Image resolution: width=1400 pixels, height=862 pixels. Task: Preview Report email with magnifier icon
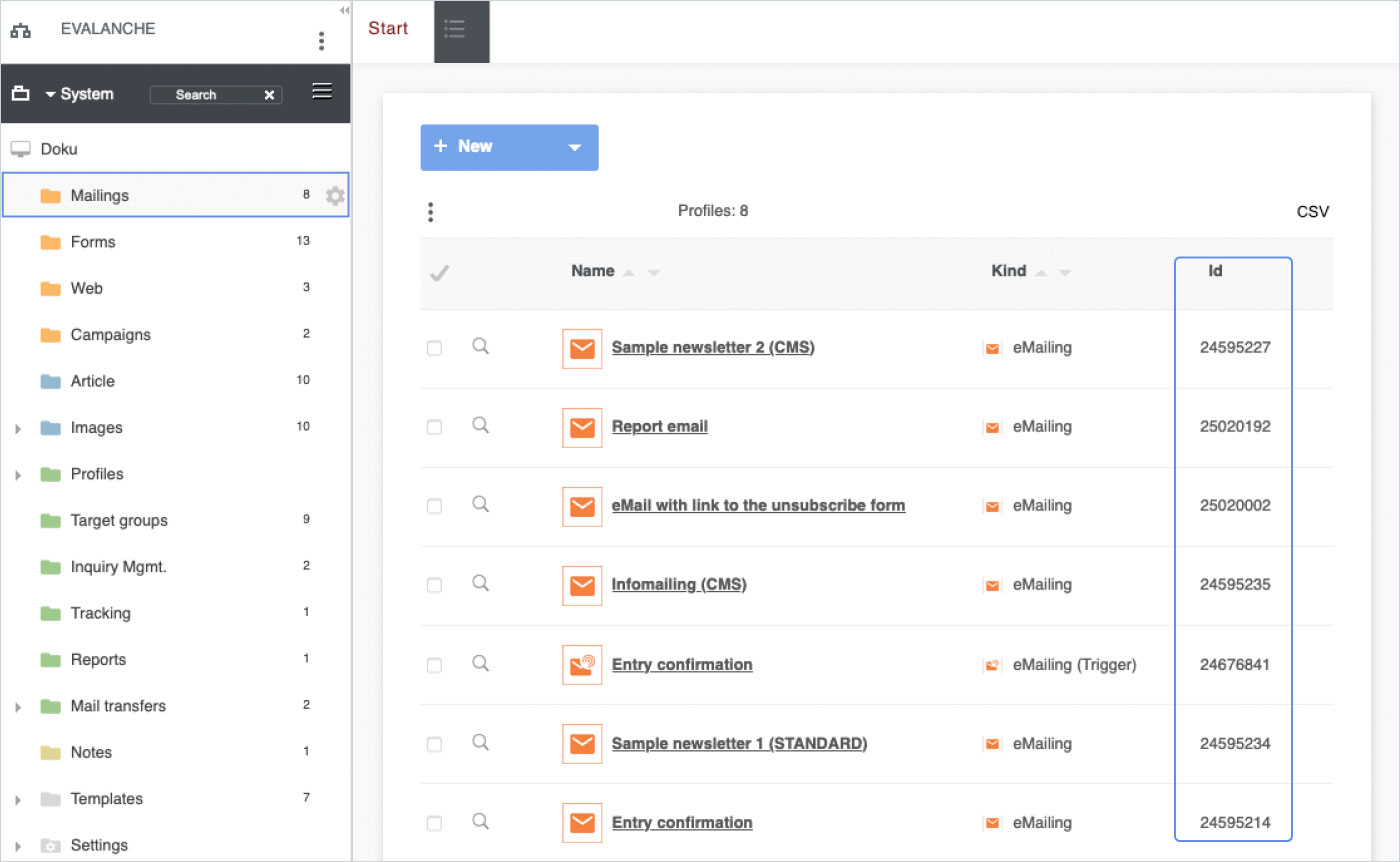[x=480, y=425]
